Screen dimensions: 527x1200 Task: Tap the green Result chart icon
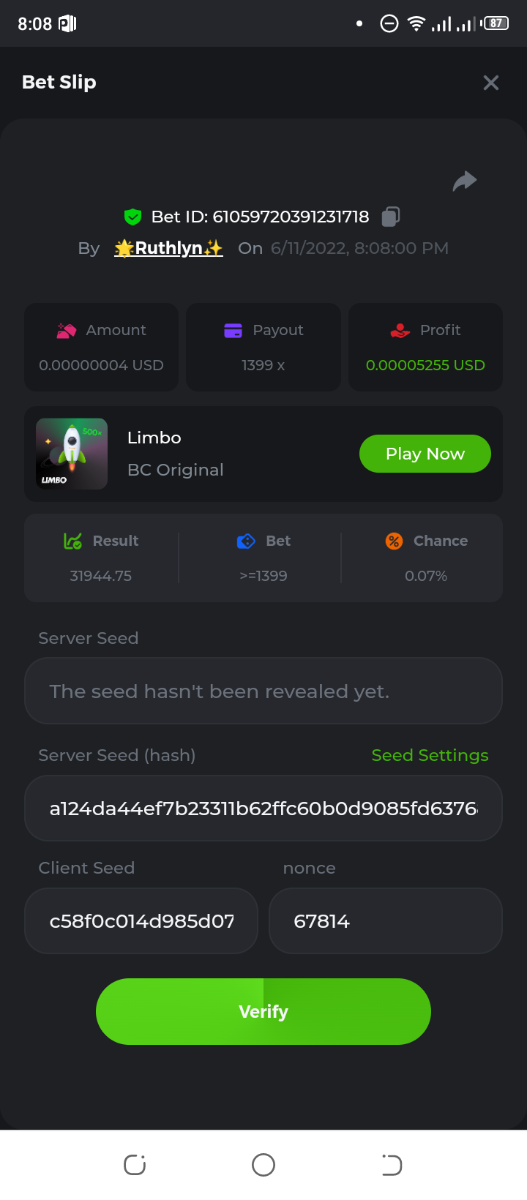point(72,541)
